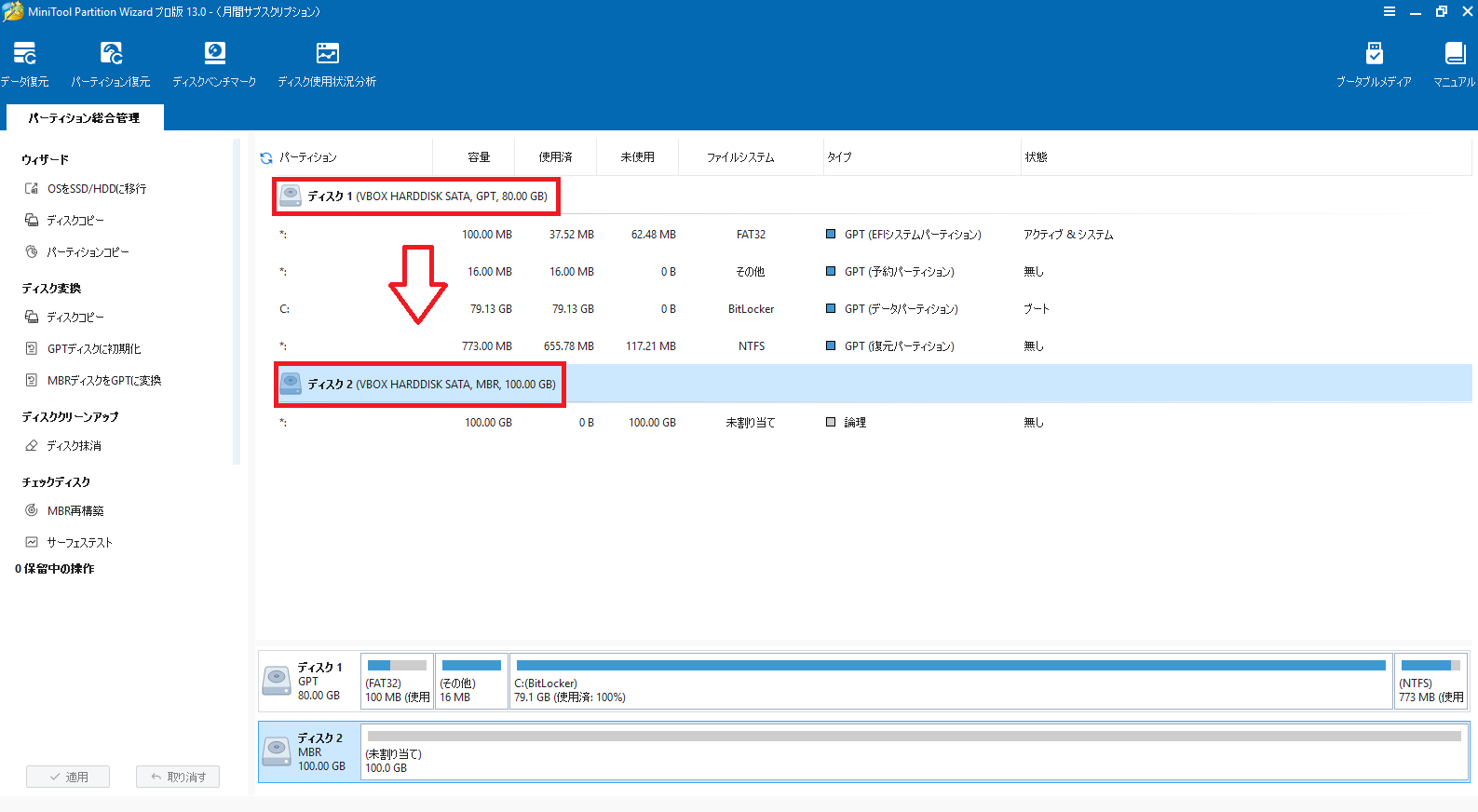Viewport: 1478px width, 812px height.
Task: Start OSをSSD/HDDに移行 wizard
Action: point(86,188)
